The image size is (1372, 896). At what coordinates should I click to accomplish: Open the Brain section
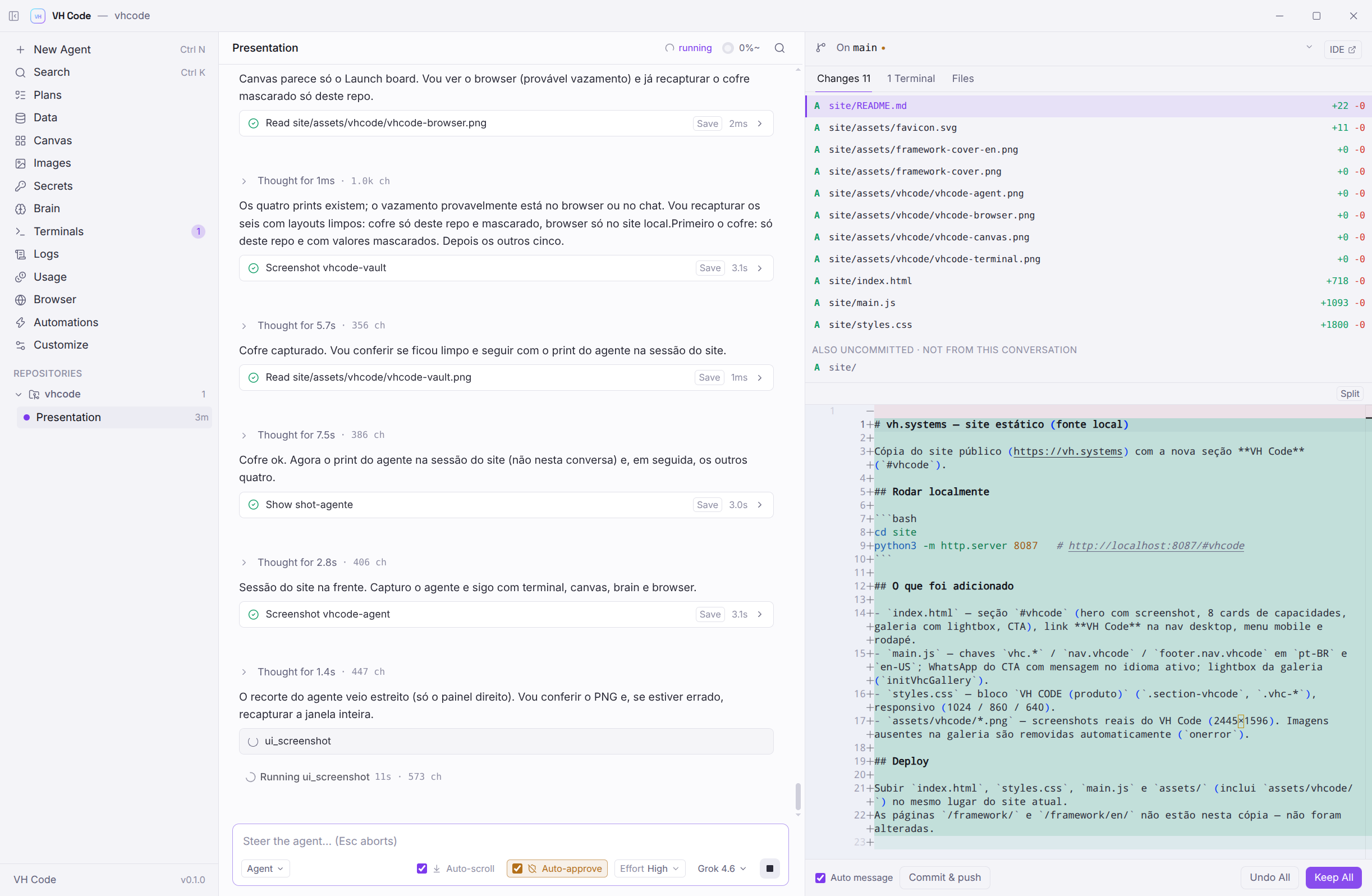[x=109, y=209]
